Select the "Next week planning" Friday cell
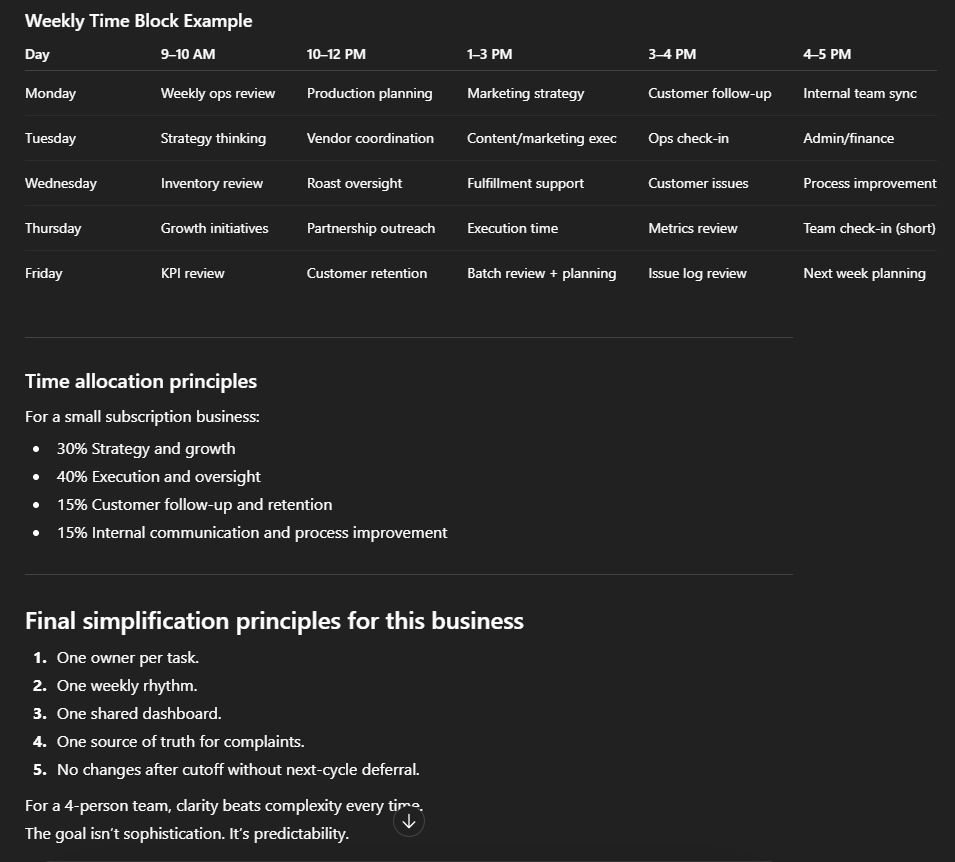This screenshot has height=862, width=955. (864, 273)
